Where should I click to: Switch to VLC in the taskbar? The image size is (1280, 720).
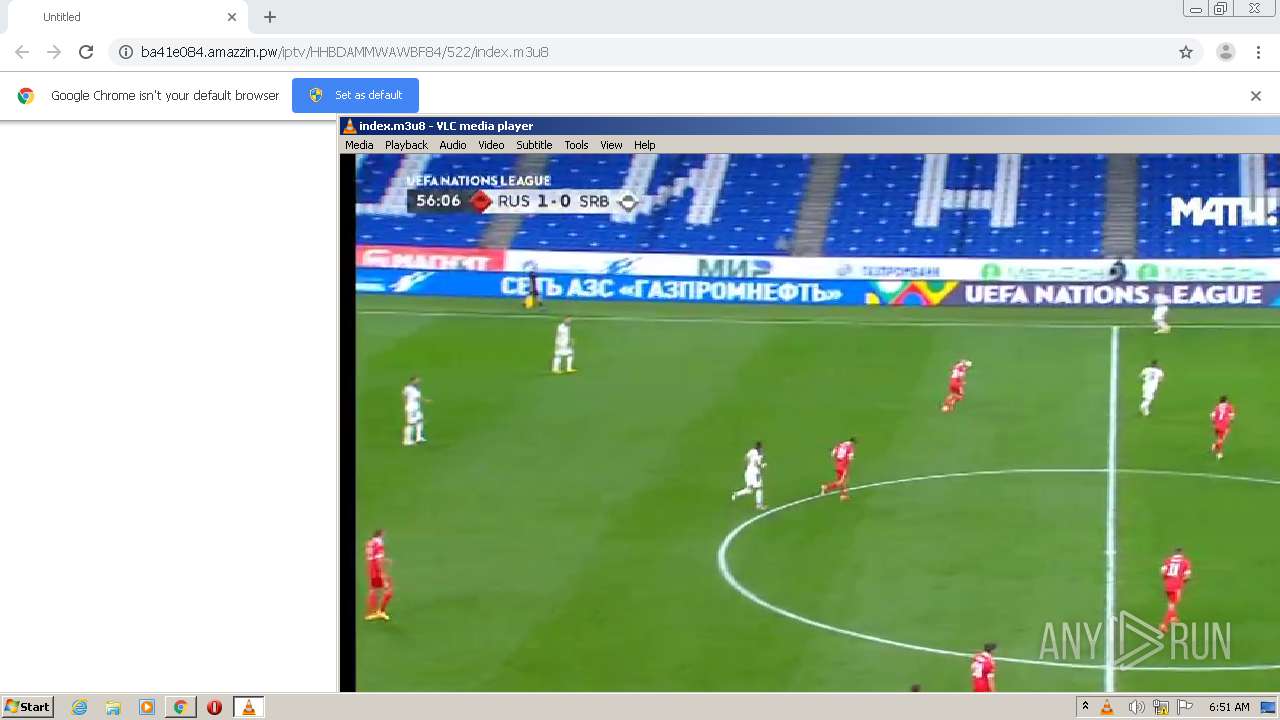pos(248,707)
